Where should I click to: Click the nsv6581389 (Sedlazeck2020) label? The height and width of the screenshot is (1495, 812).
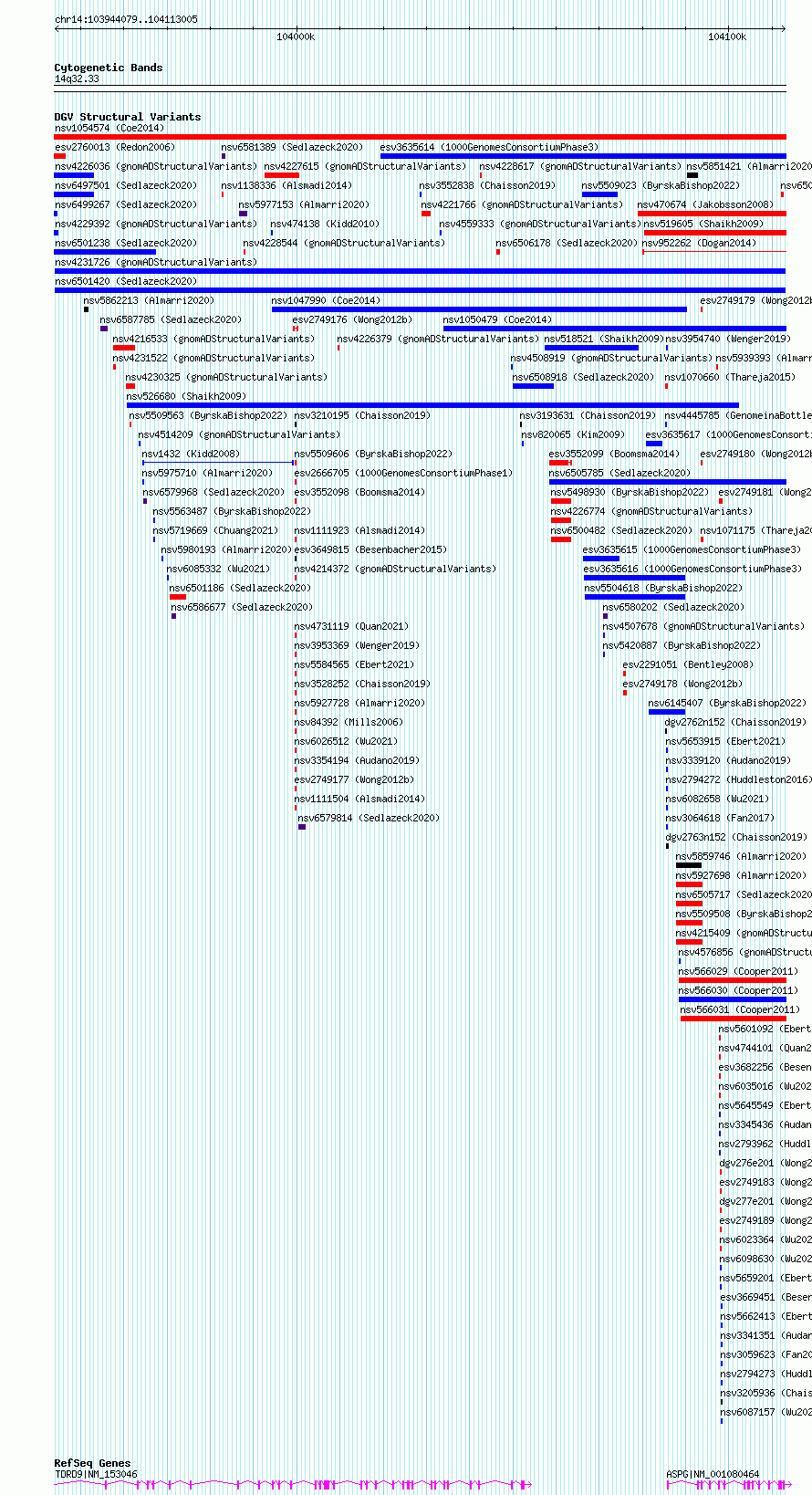(292, 147)
